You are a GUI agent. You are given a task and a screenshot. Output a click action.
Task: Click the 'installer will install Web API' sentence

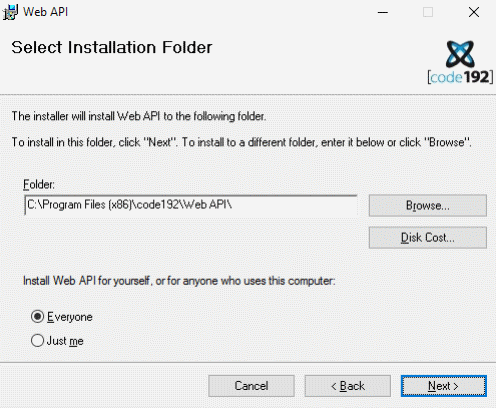tap(139, 116)
